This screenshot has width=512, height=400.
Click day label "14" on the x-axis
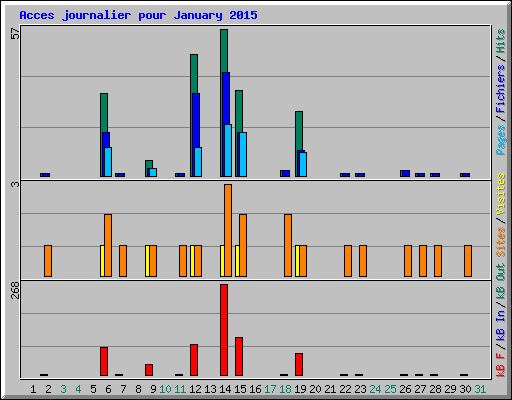pos(225,389)
